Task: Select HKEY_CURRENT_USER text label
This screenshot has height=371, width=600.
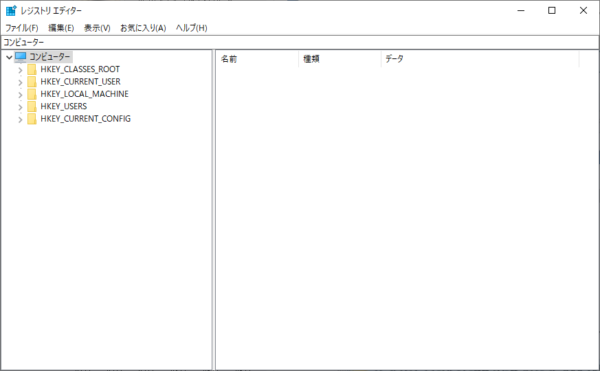Action: (x=80, y=81)
